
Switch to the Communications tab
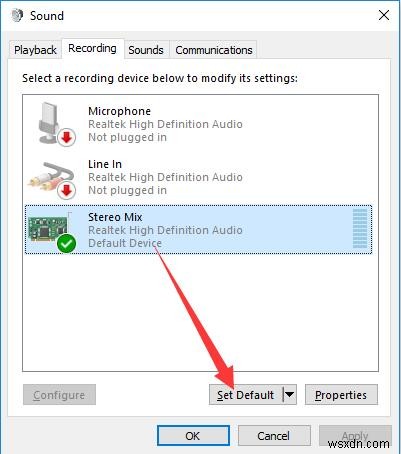(214, 50)
